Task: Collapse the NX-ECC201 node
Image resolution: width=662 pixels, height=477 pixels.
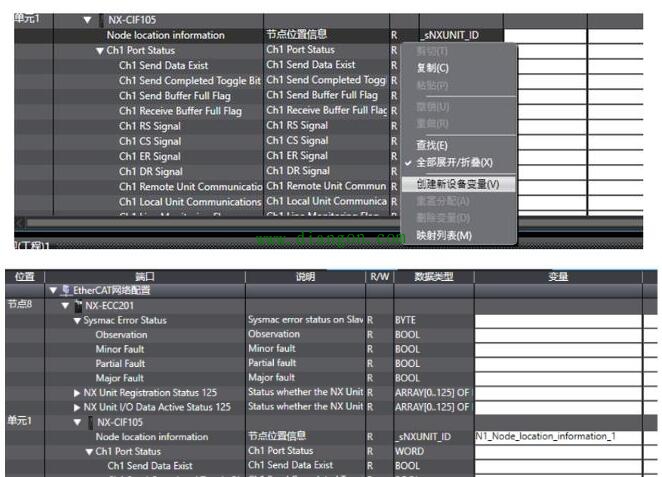Action: coord(65,305)
